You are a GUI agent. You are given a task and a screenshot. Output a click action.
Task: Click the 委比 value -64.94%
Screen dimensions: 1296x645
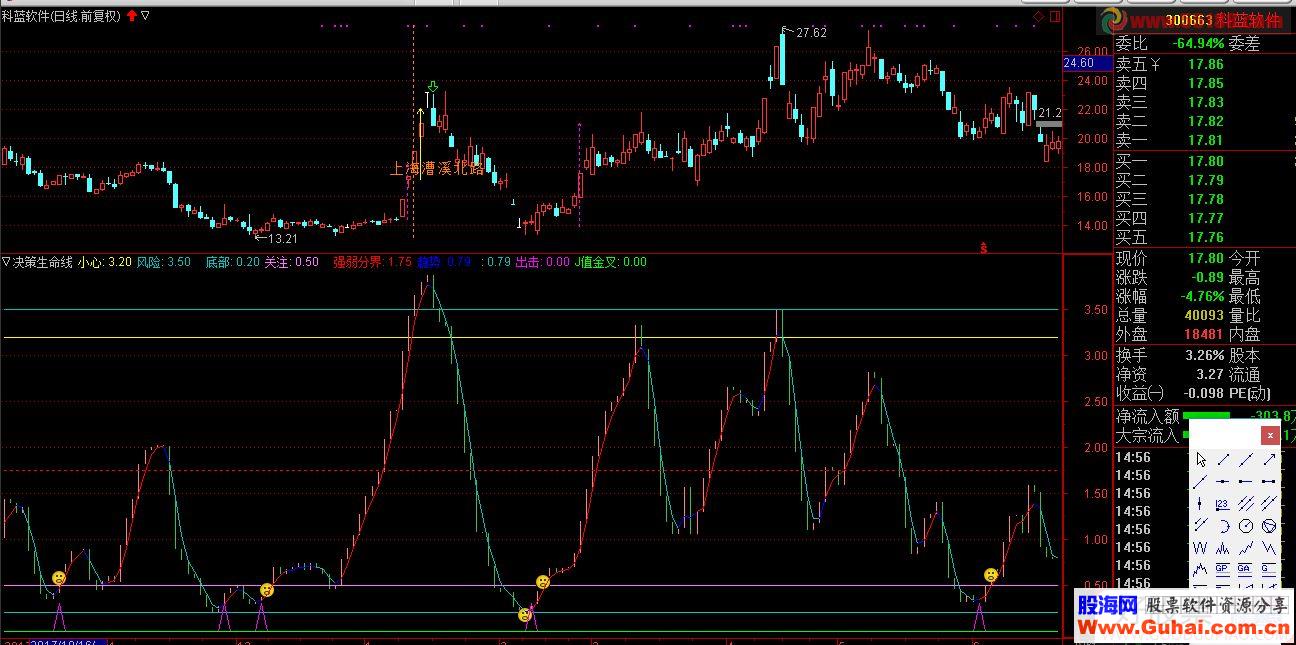[x=1198, y=43]
